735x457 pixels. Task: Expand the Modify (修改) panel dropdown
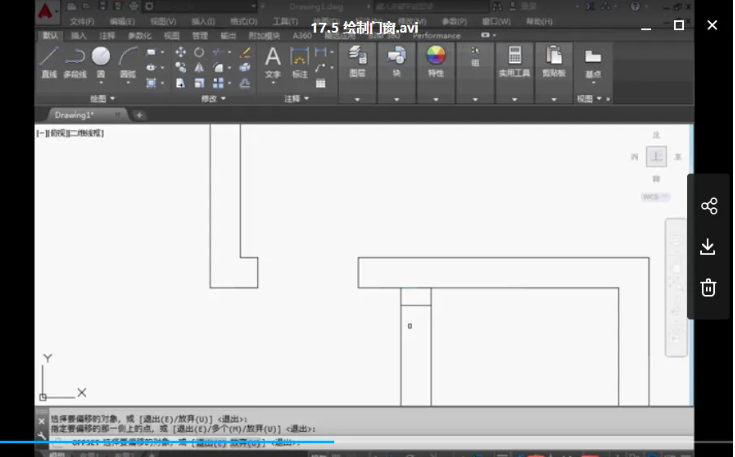[213, 98]
